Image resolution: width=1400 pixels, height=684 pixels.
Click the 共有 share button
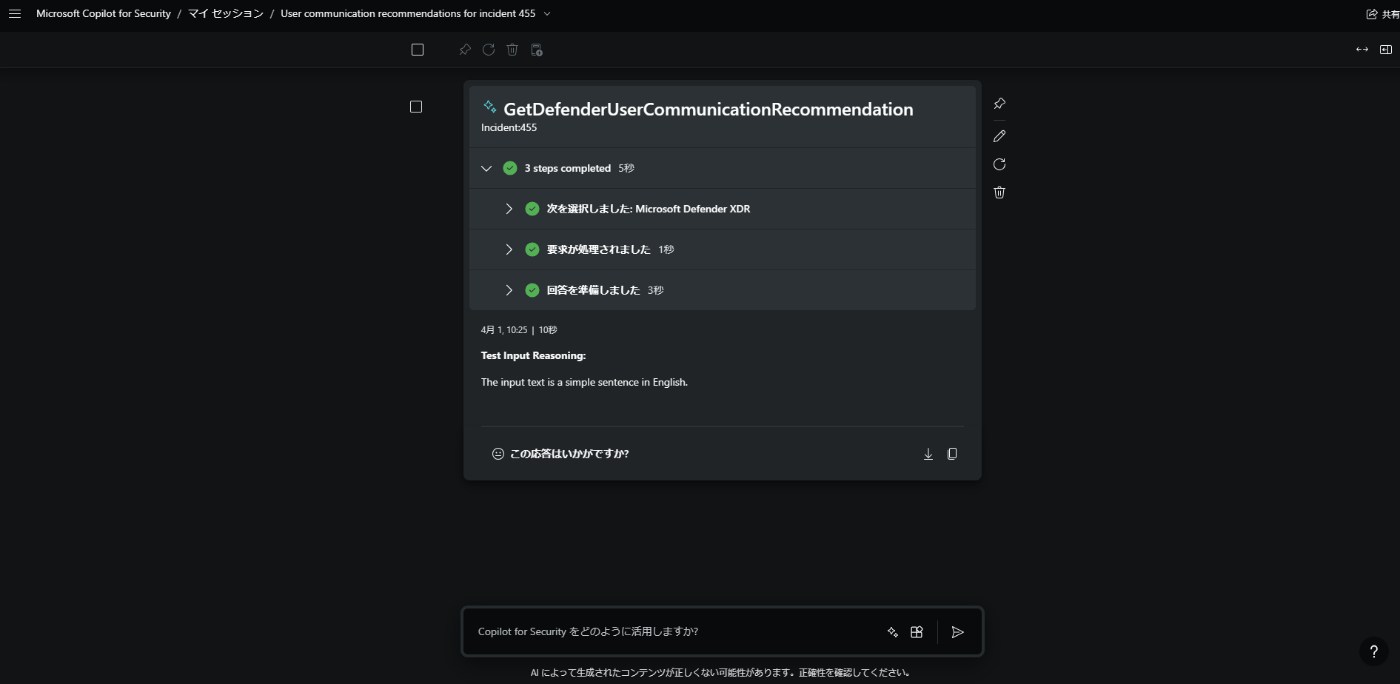coord(1383,14)
